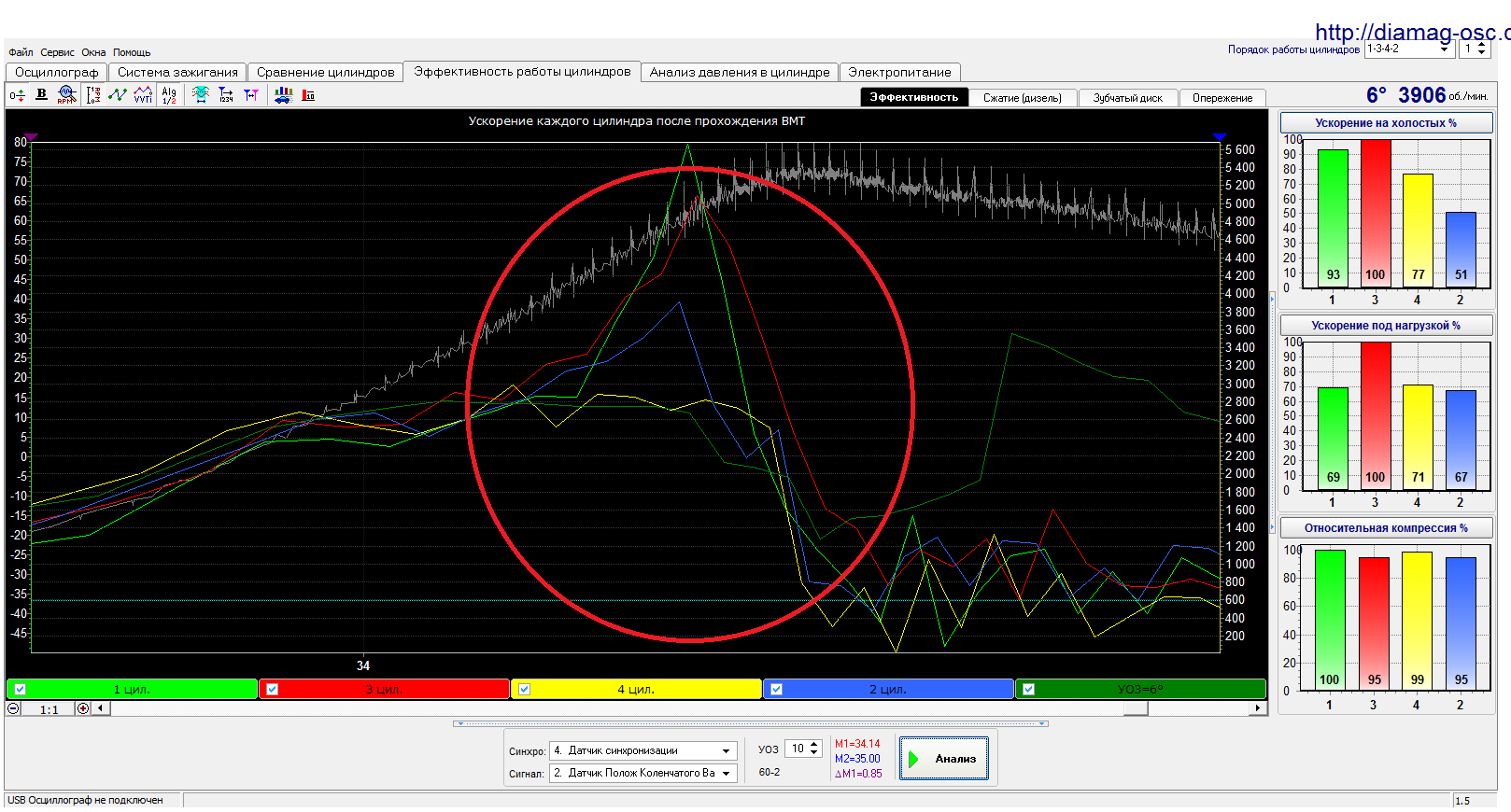The height and width of the screenshot is (812, 1511).
Task: Open the Синхро sensor dropdown
Action: pos(643,750)
